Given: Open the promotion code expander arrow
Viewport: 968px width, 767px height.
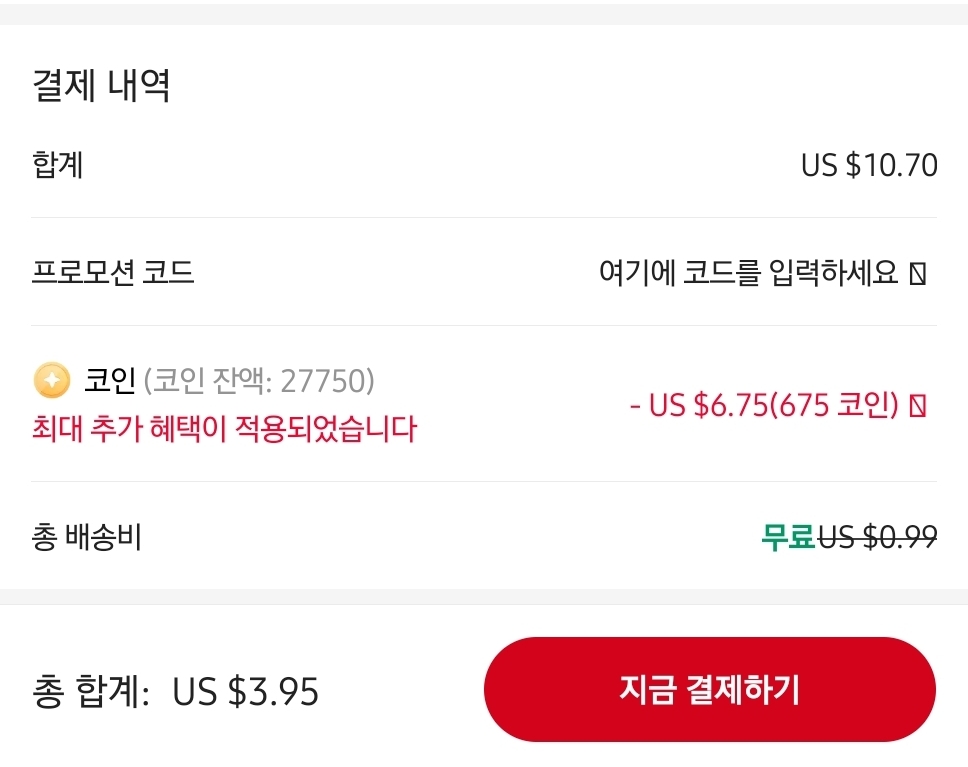Looking at the screenshot, I should 916,274.
